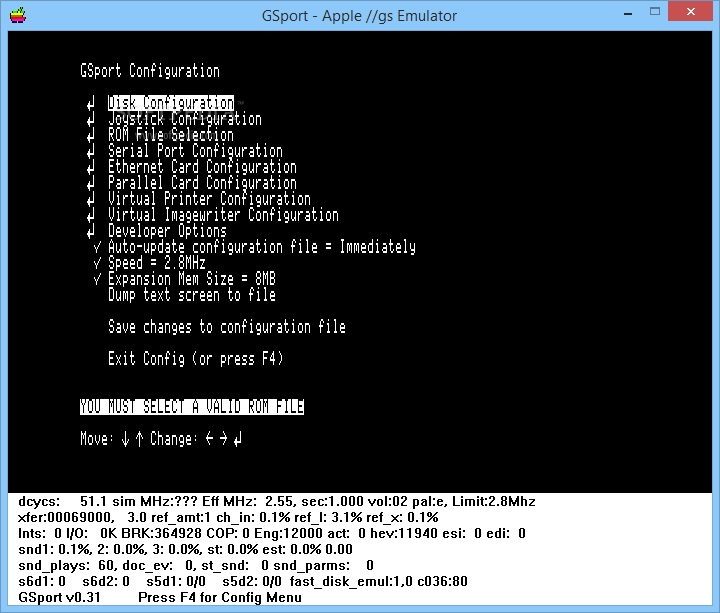This screenshot has height=613, width=720.
Task: Select Dump text screen to file
Action: coord(191,295)
